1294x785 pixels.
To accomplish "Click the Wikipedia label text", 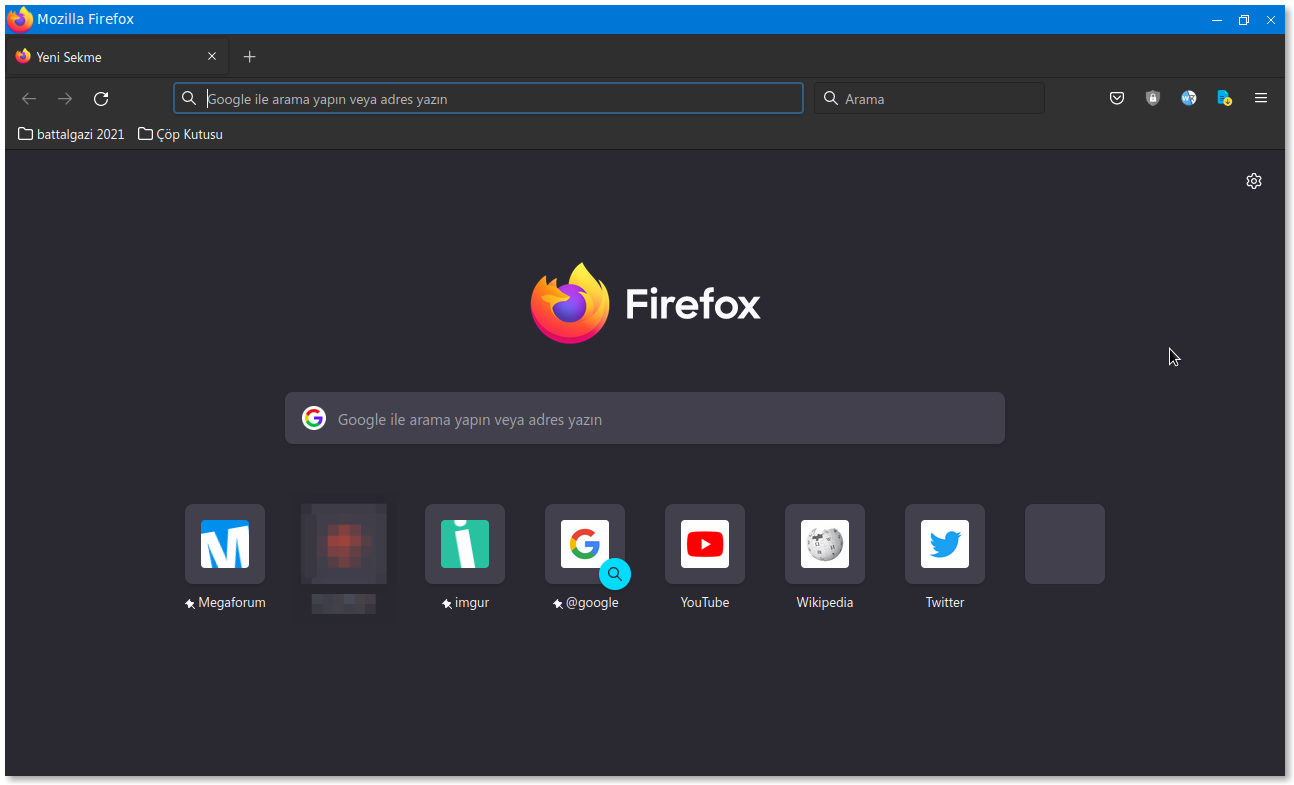I will tap(825, 603).
